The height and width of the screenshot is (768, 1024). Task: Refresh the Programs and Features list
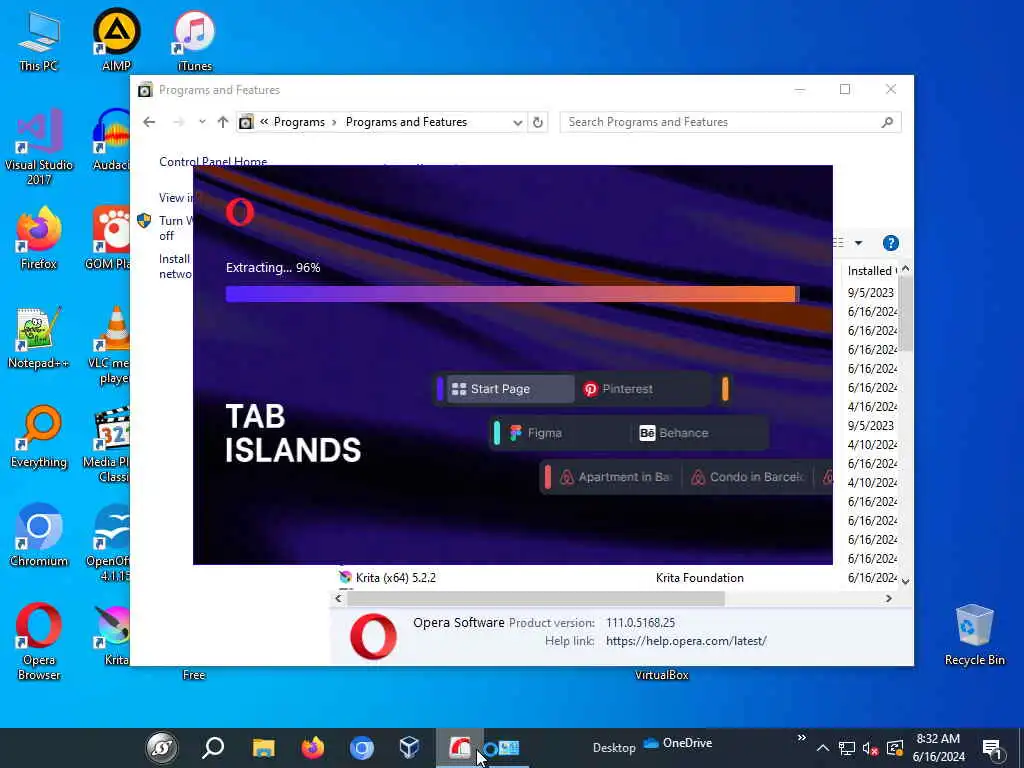coord(537,122)
